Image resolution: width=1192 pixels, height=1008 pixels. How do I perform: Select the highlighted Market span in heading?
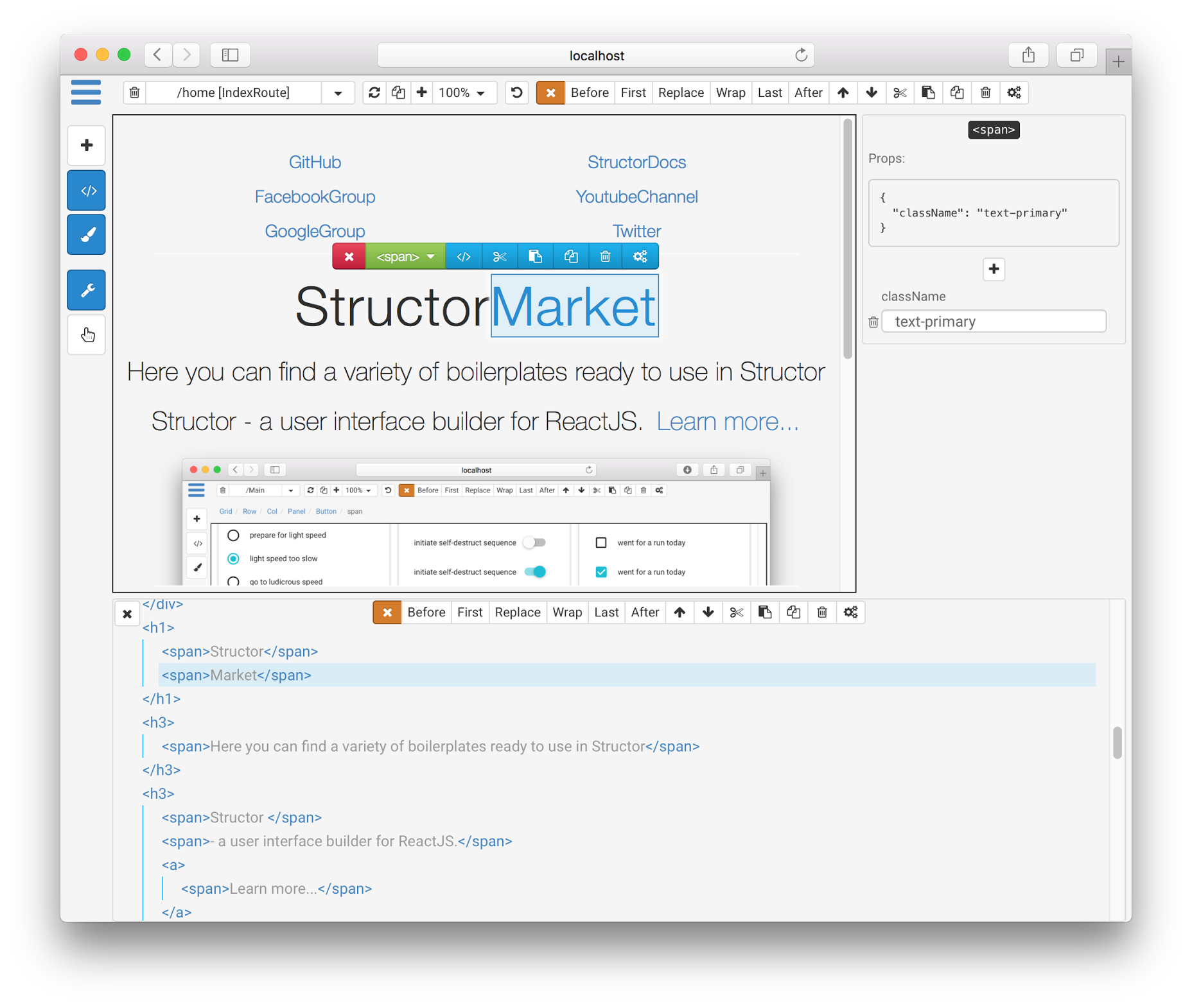click(575, 306)
